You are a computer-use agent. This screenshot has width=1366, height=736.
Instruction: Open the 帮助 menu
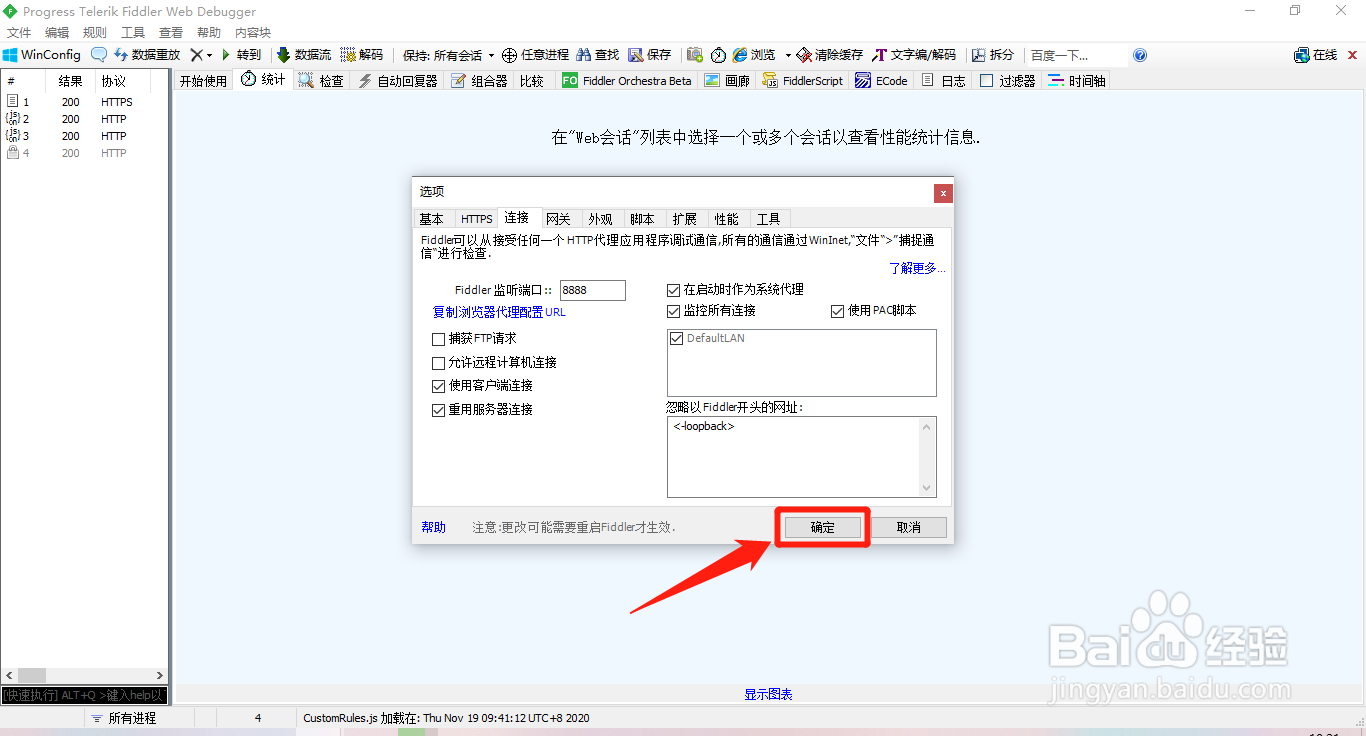point(209,32)
